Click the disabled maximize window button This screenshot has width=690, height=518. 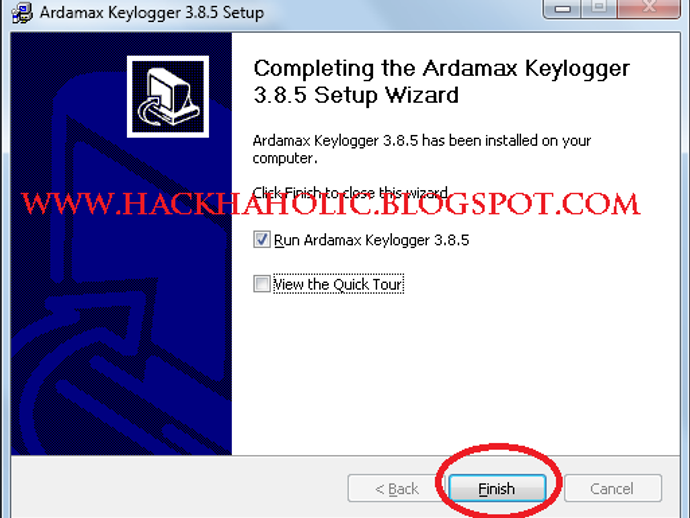click(x=598, y=8)
